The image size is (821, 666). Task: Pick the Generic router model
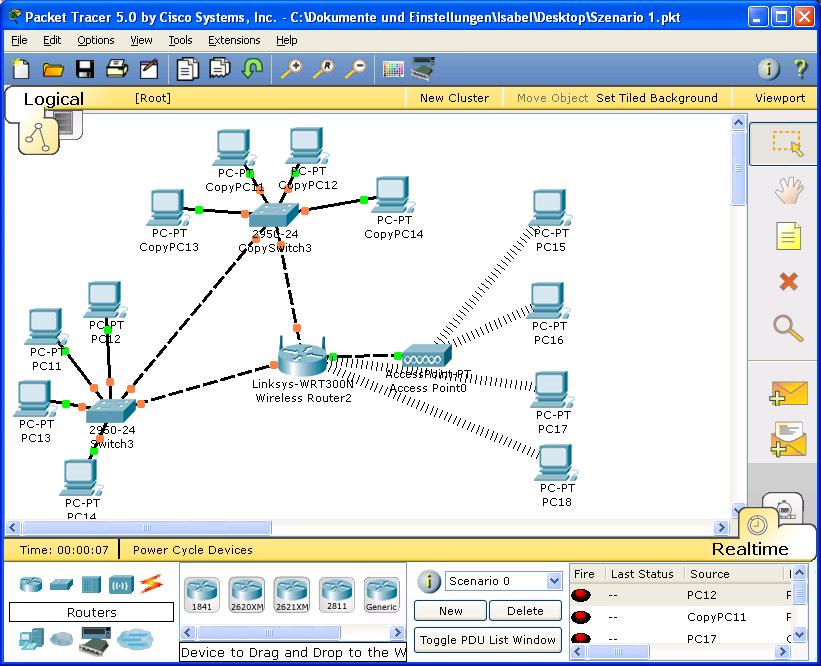(x=381, y=595)
